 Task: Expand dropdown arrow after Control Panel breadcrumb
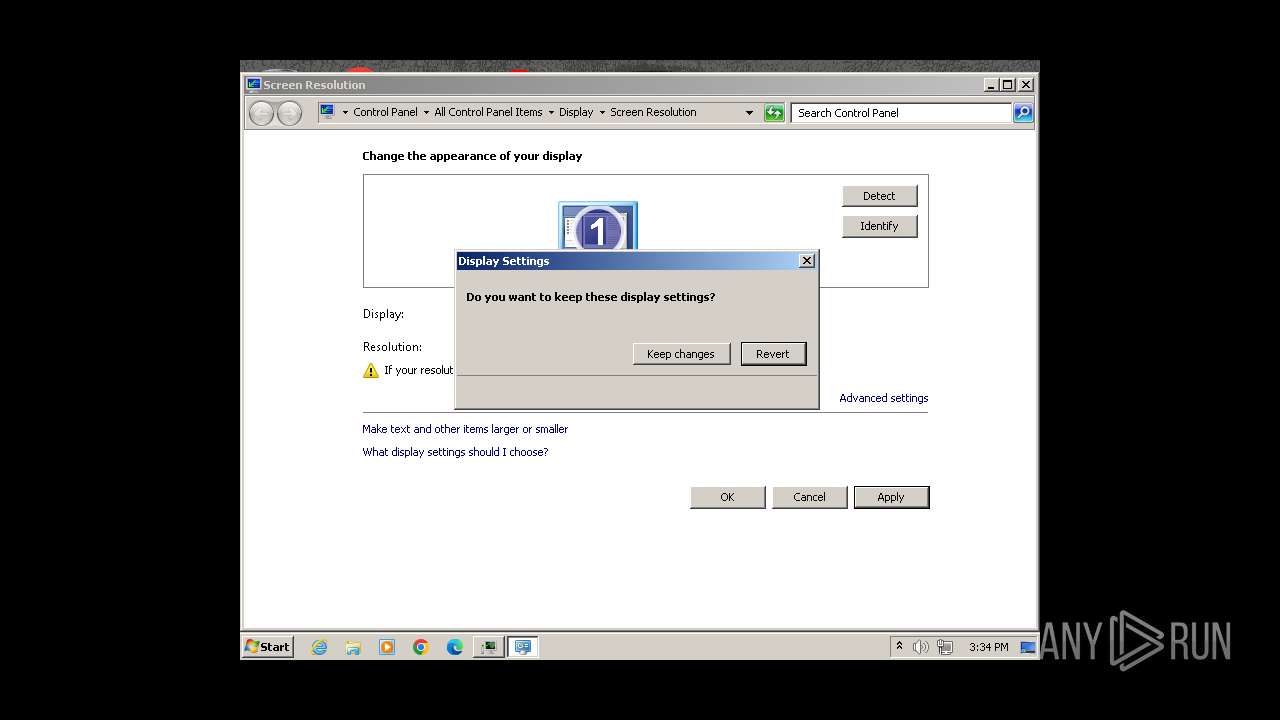(x=426, y=113)
